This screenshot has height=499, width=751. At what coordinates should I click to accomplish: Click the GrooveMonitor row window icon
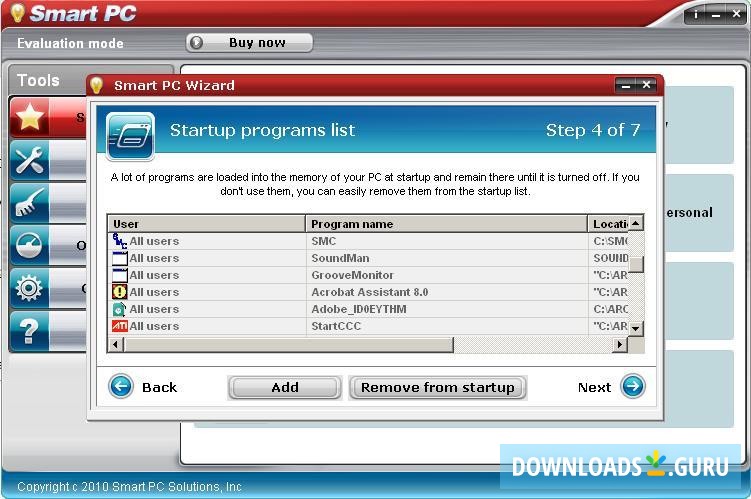[x=119, y=275]
